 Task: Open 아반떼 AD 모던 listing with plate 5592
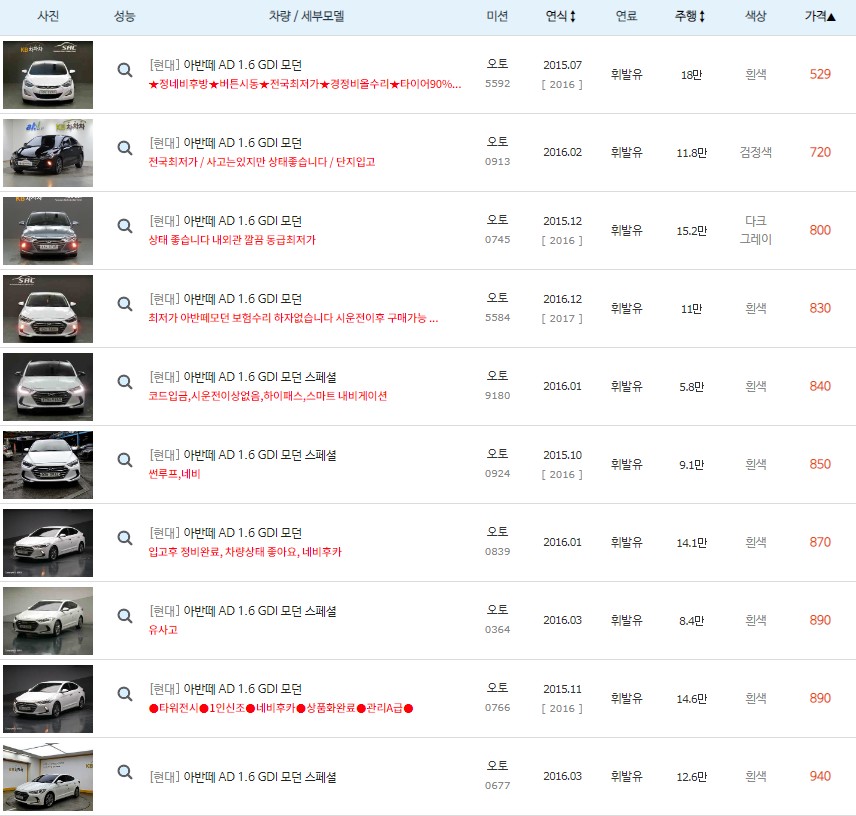click(225, 65)
